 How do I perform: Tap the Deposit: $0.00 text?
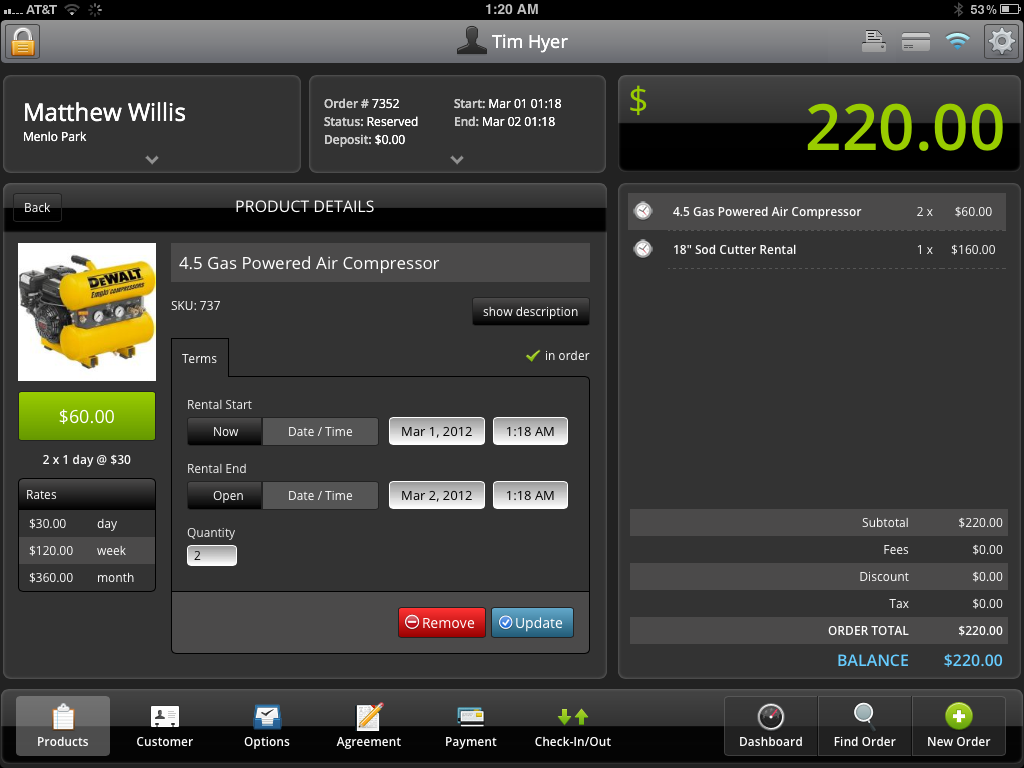(x=364, y=140)
